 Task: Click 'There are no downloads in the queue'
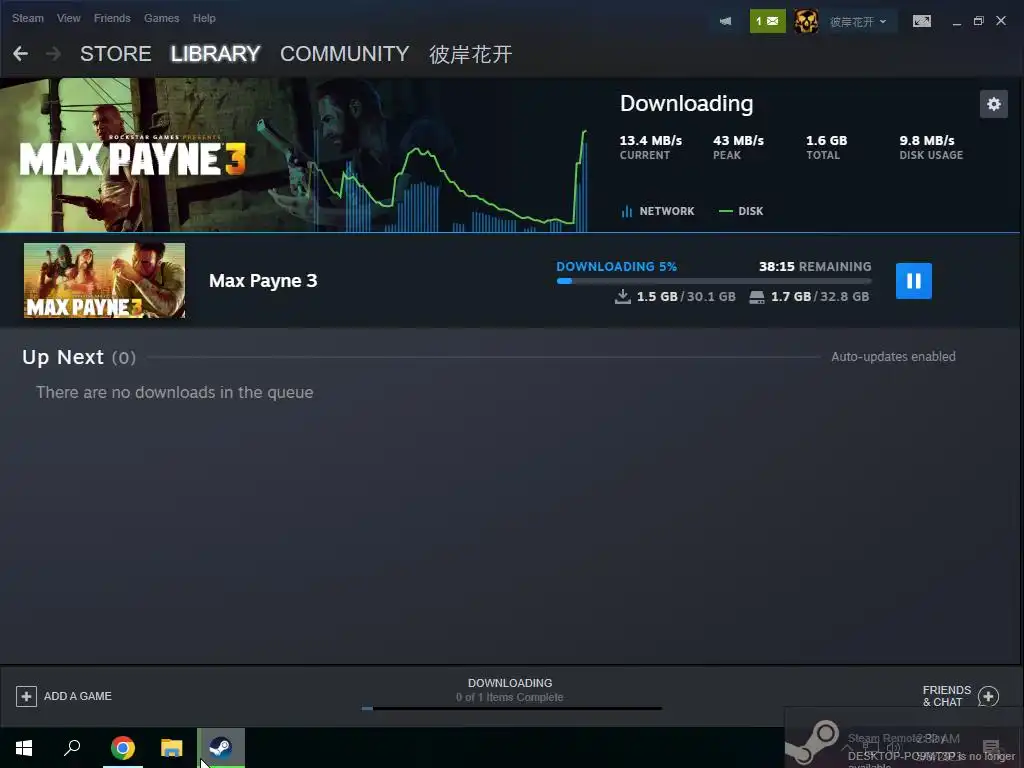(174, 392)
